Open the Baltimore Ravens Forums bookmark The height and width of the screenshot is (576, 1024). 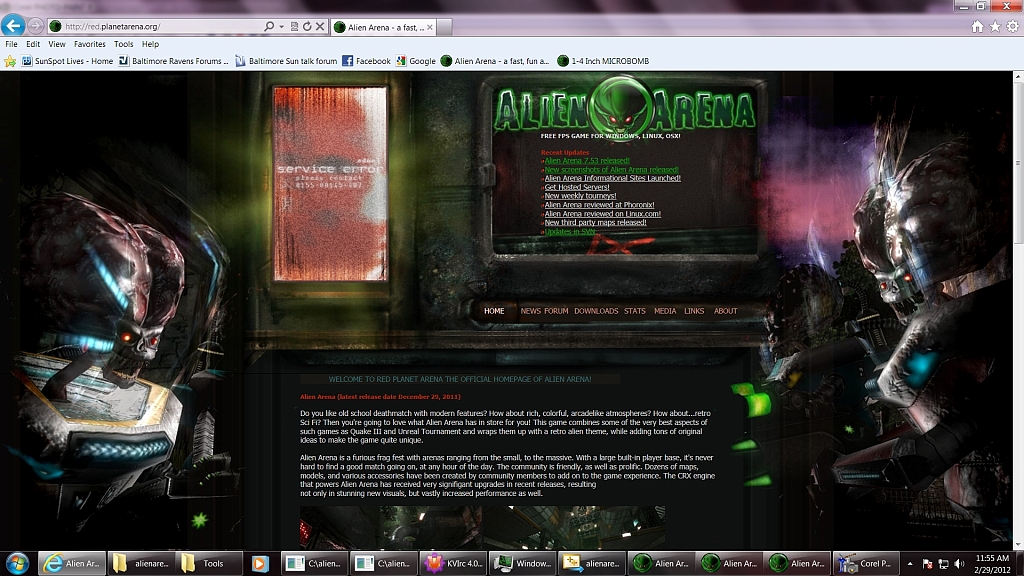point(174,61)
